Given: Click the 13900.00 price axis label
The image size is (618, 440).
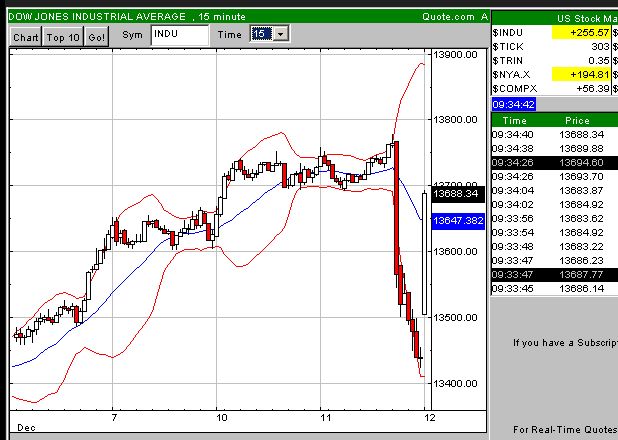Looking at the screenshot, I should (x=455, y=55).
